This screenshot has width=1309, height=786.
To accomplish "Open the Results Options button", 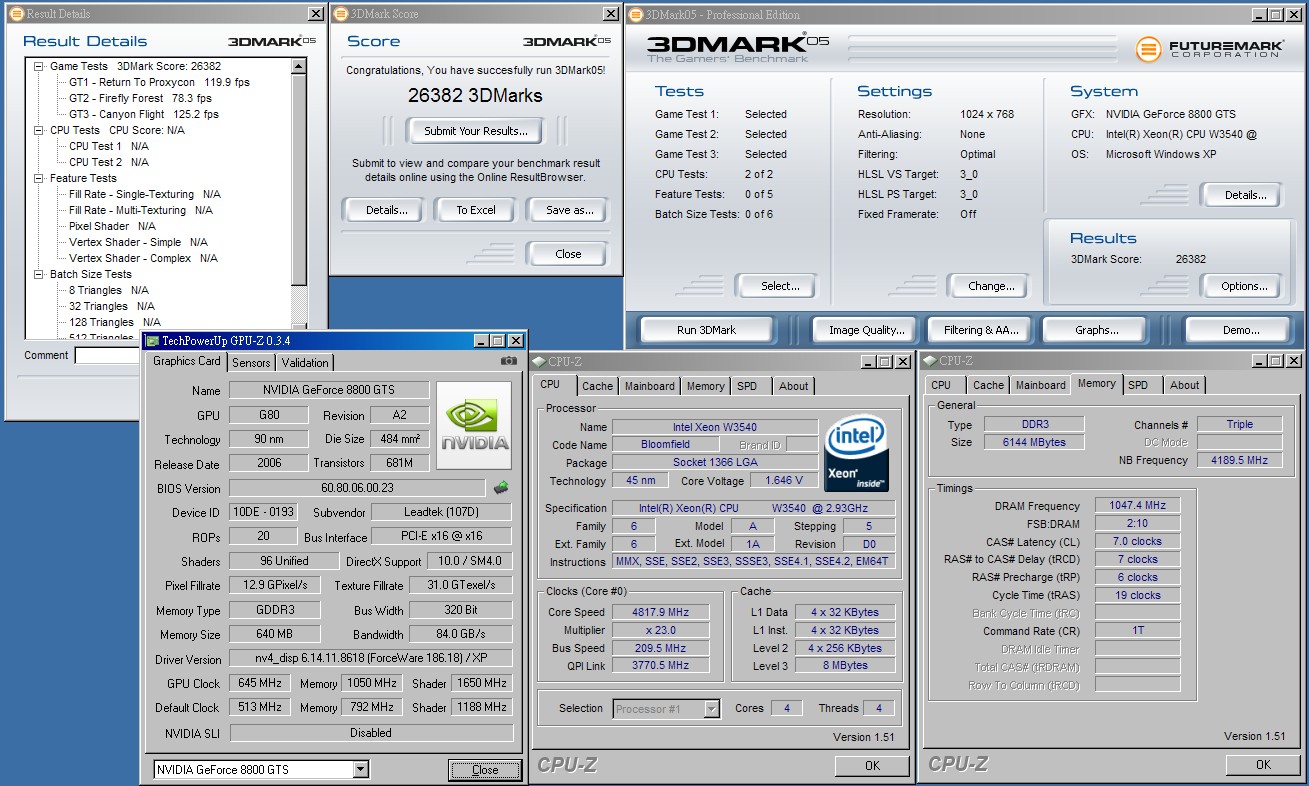I will coord(1244,286).
